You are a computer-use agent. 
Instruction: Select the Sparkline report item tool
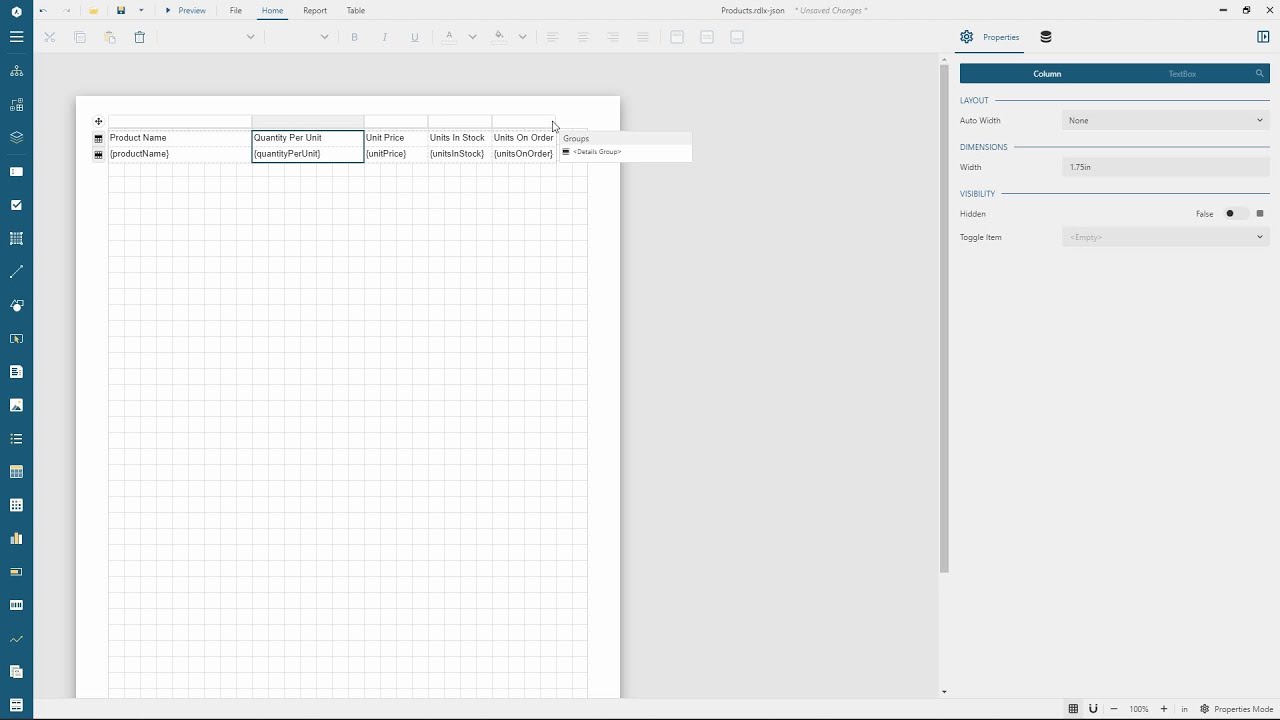point(16,639)
